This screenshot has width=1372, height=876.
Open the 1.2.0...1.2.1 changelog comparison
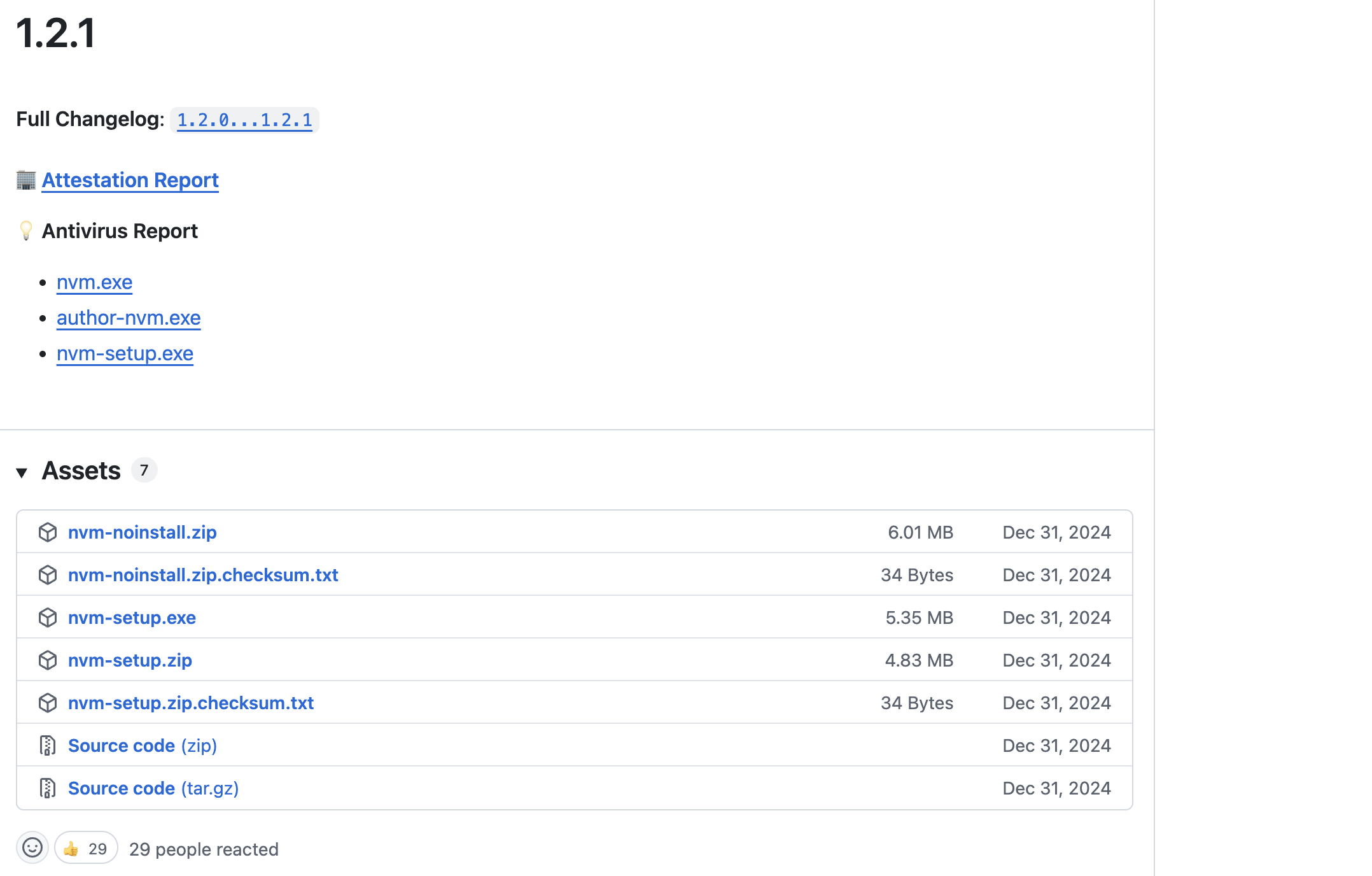coord(244,120)
